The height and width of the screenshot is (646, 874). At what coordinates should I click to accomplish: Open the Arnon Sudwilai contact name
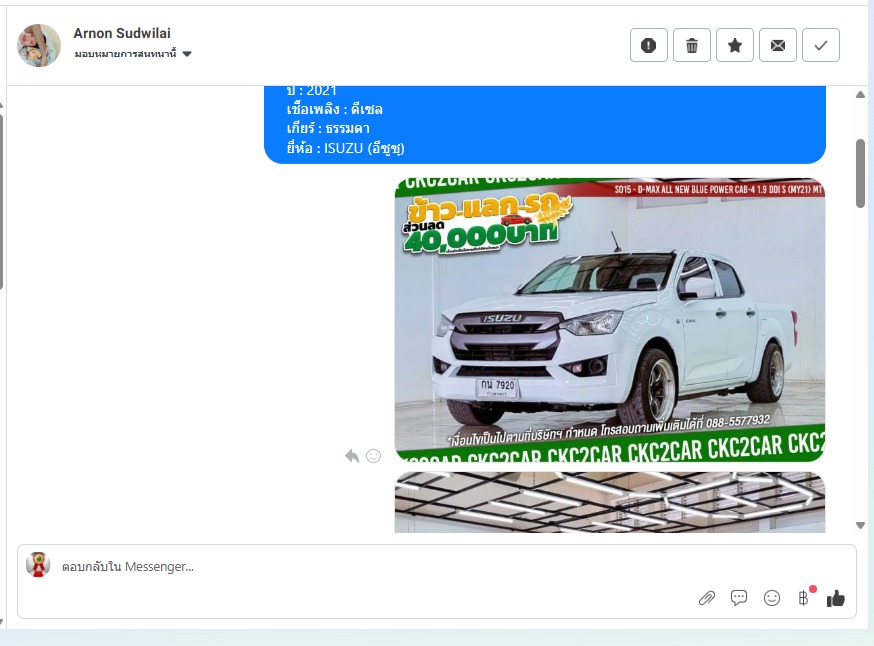(122, 33)
